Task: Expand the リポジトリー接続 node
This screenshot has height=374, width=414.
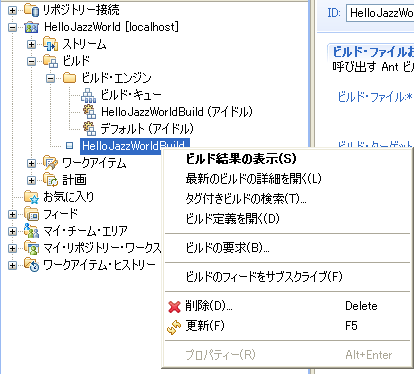Action: point(12,10)
